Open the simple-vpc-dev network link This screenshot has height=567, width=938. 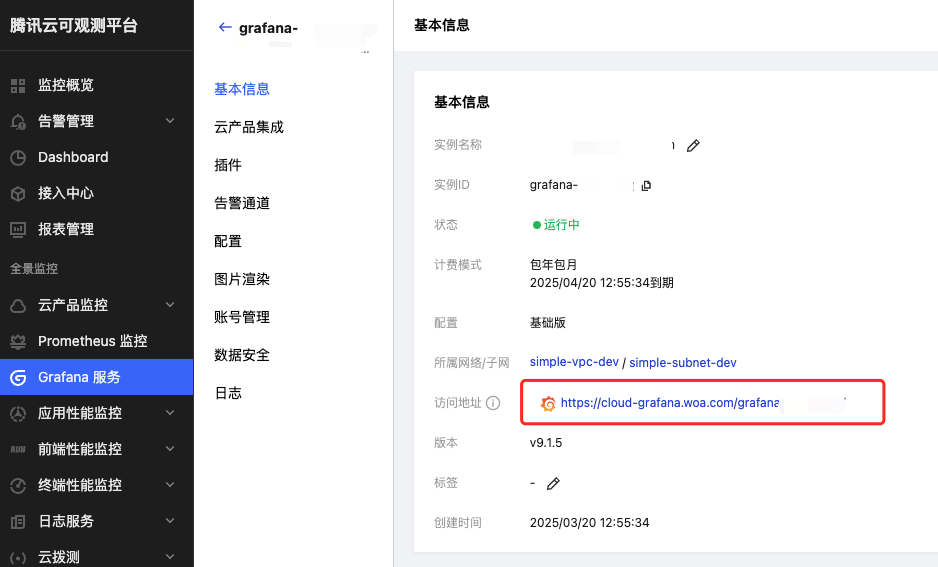pos(574,362)
